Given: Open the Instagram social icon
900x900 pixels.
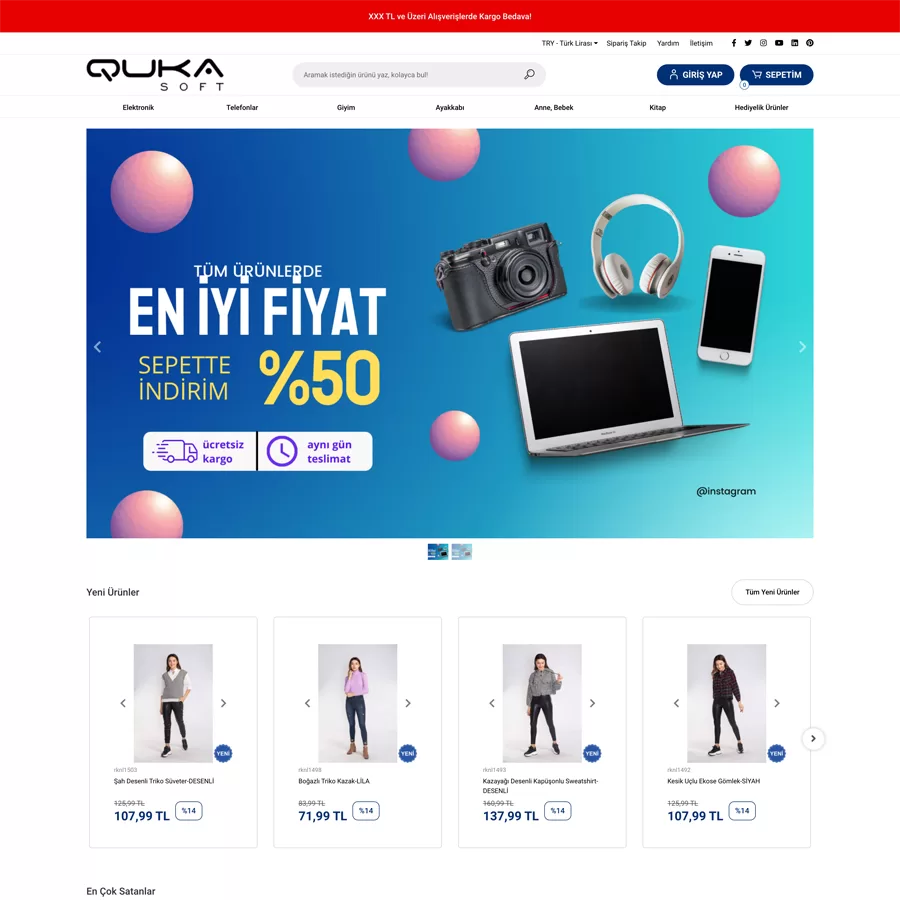Looking at the screenshot, I should pos(763,43).
